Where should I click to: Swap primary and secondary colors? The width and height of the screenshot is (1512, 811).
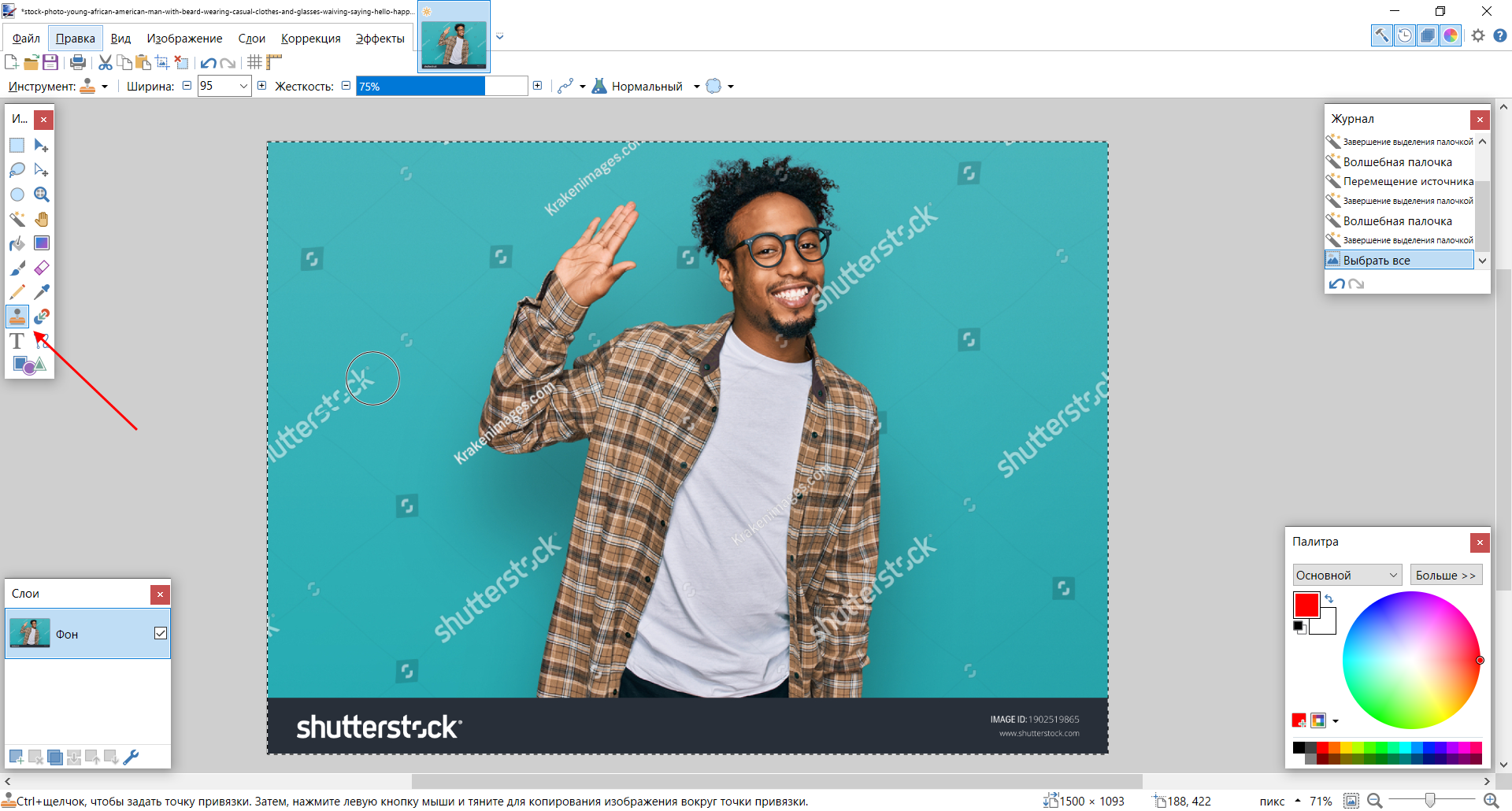(x=1329, y=599)
